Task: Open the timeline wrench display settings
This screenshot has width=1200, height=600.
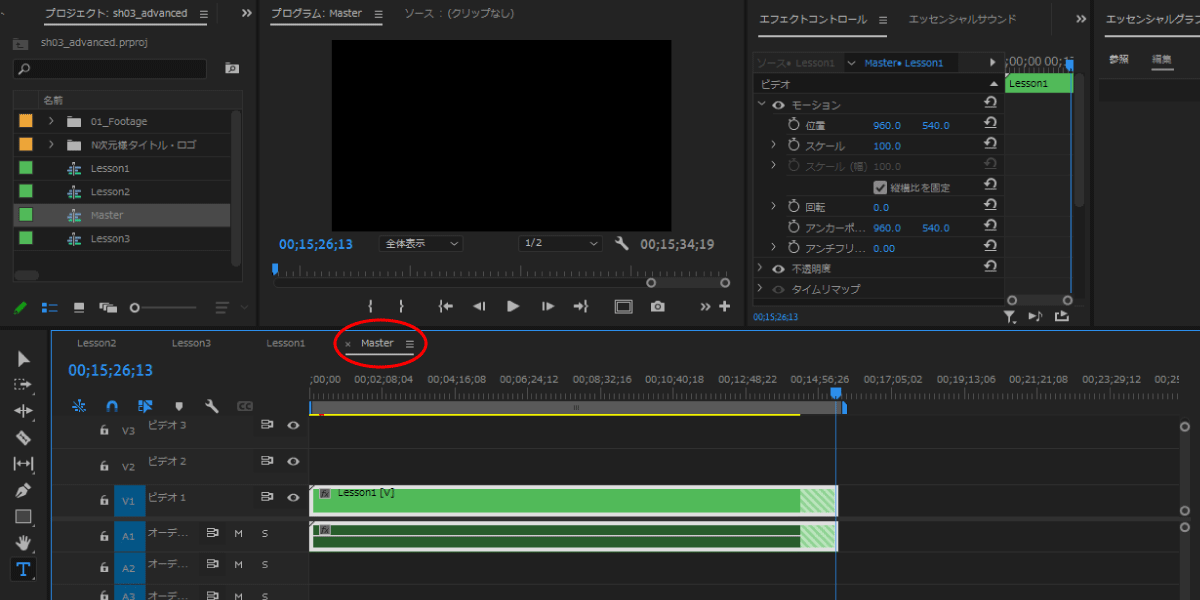Action: pyautogui.click(x=211, y=406)
